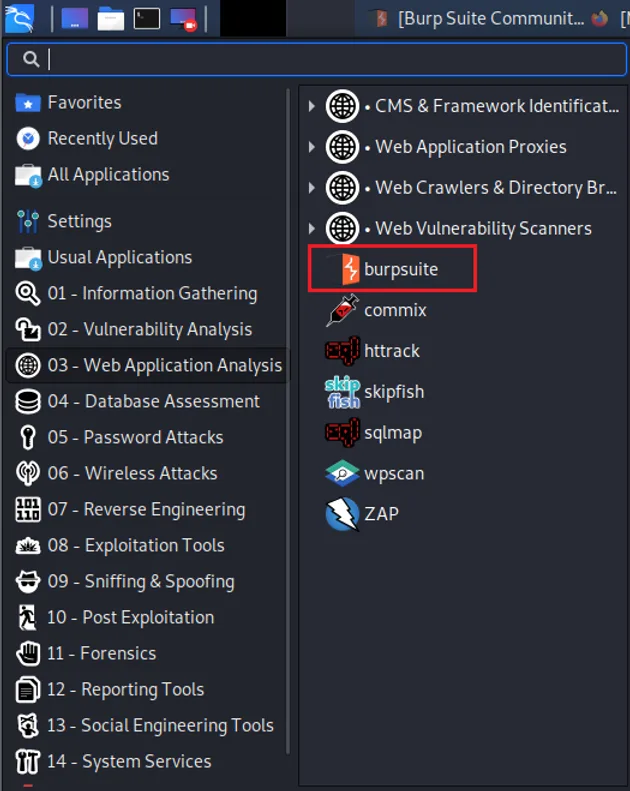Open CMS & Framework Identification label
Screen dimensions: 630x791
pyautogui.click(x=497, y=106)
